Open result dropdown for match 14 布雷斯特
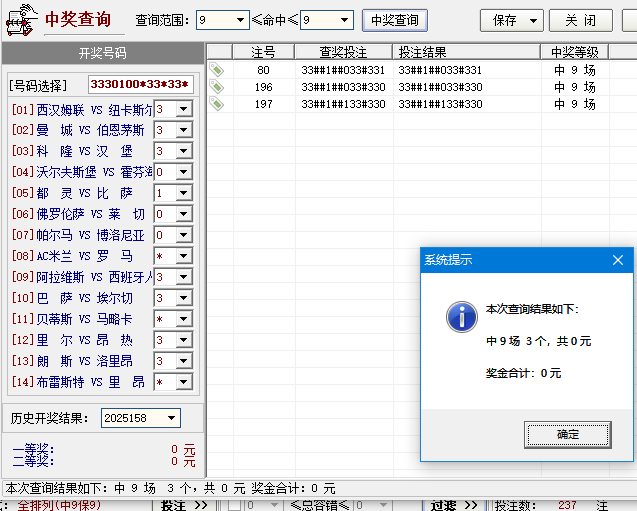637x511 pixels. 184,382
